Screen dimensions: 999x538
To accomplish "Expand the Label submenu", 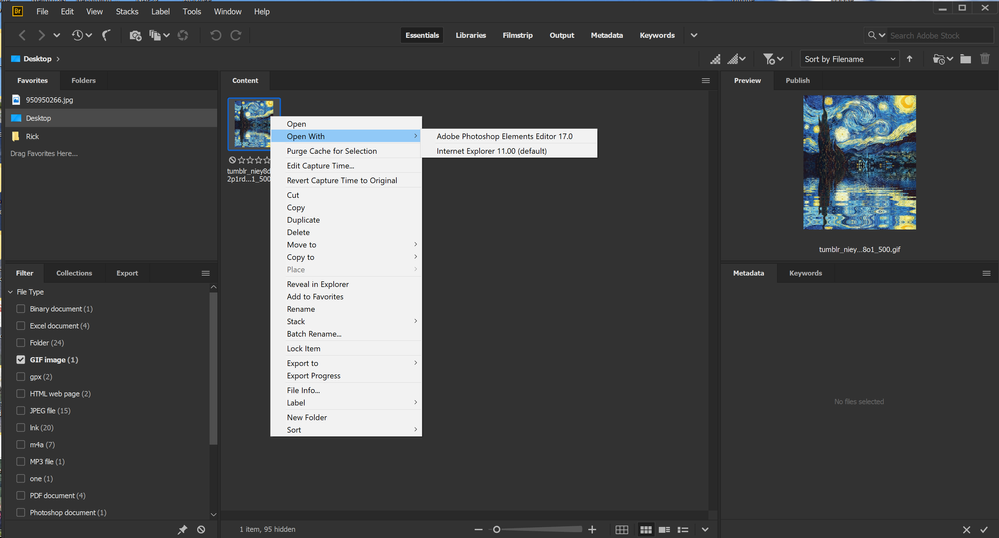I will tap(346, 403).
